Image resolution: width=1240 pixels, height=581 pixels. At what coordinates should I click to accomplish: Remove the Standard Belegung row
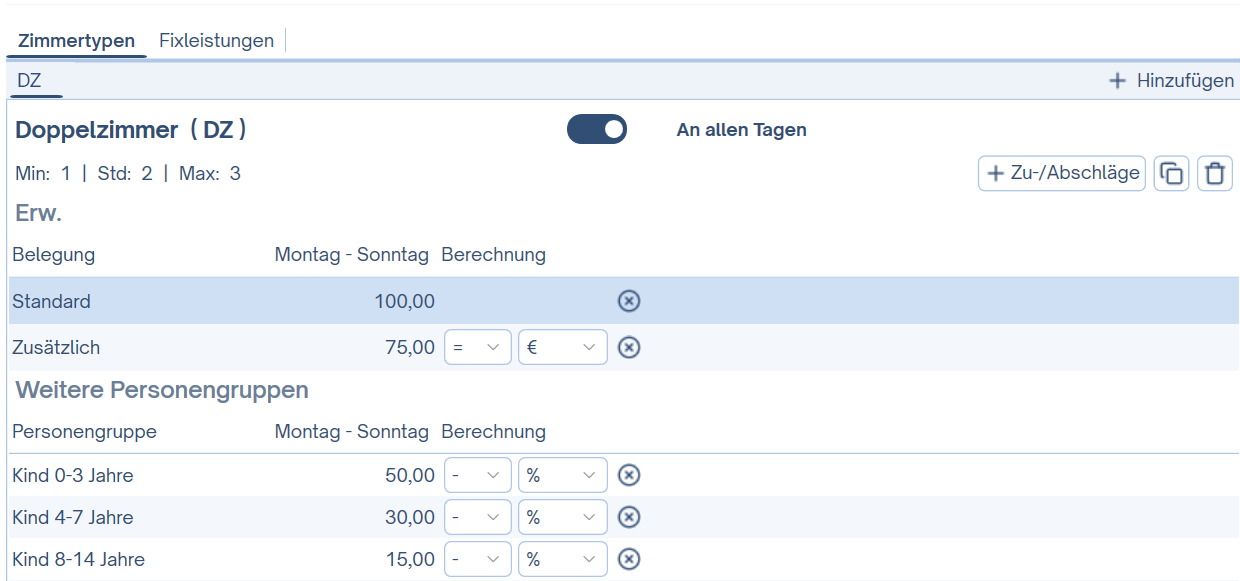[x=629, y=301]
